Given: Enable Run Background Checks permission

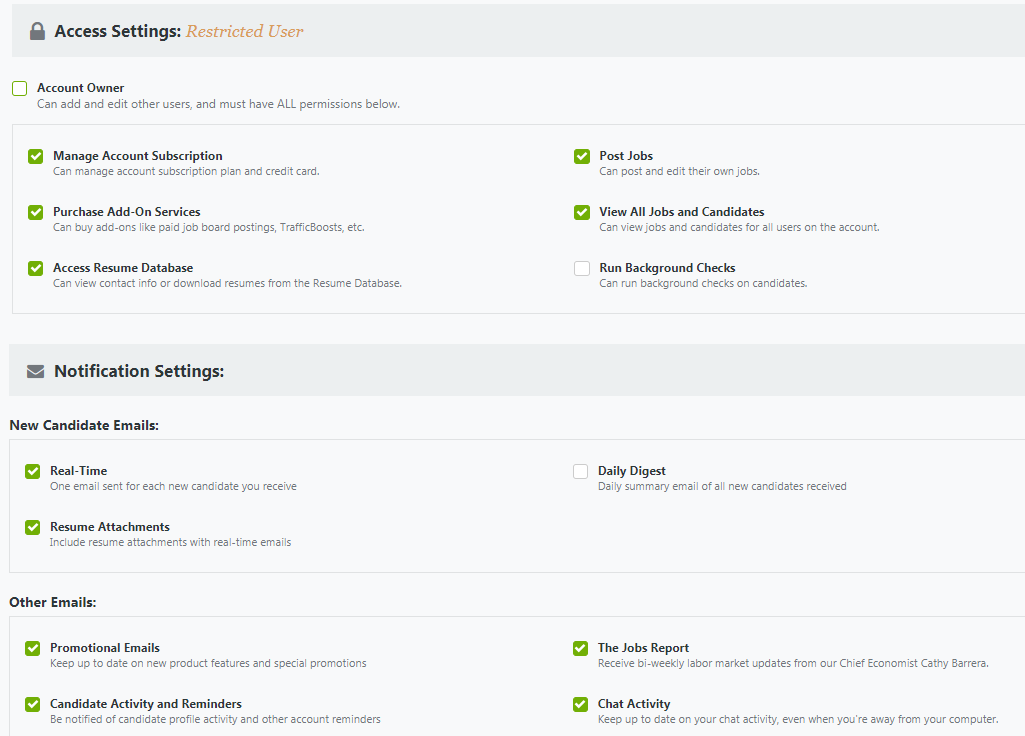Looking at the screenshot, I should tap(581, 268).
